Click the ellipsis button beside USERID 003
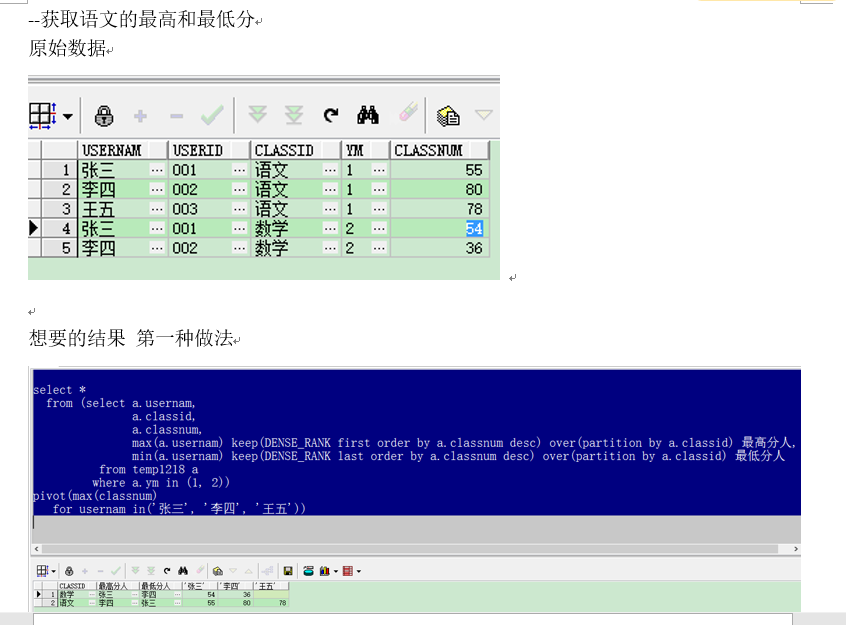 pyautogui.click(x=240, y=209)
